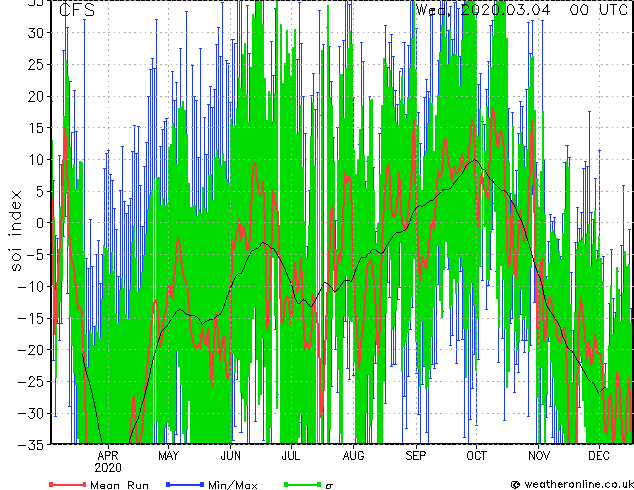This screenshot has width=634, height=490.
Task: Click the Min/Max legend label
Action: 233,485
